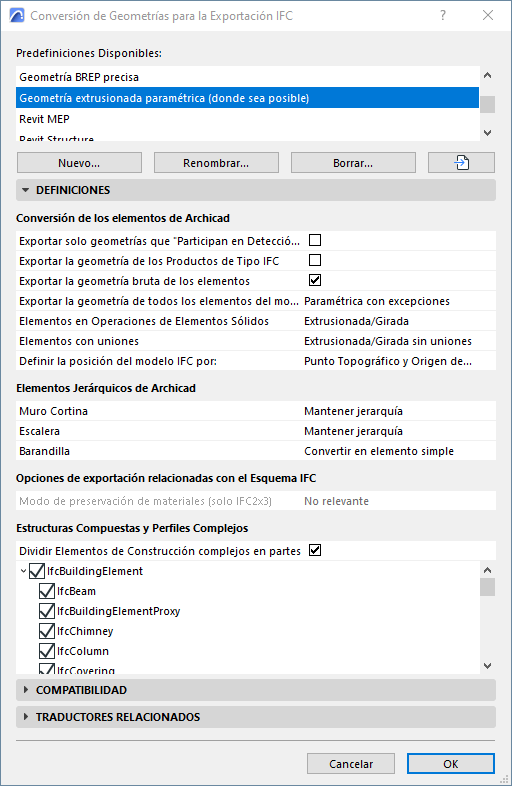The image size is (512, 786).
Task: Toggle 'Dividir Elementos de Construcción complejos en partes'
Action: (315, 550)
